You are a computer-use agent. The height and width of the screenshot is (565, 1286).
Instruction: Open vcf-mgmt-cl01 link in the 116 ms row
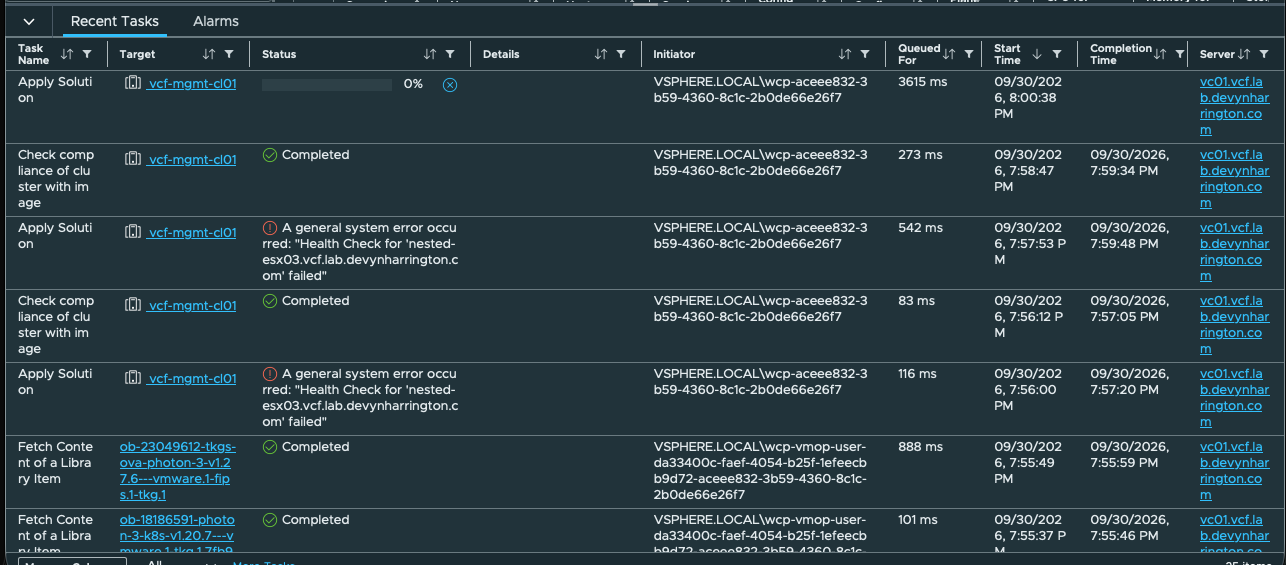[192, 378]
